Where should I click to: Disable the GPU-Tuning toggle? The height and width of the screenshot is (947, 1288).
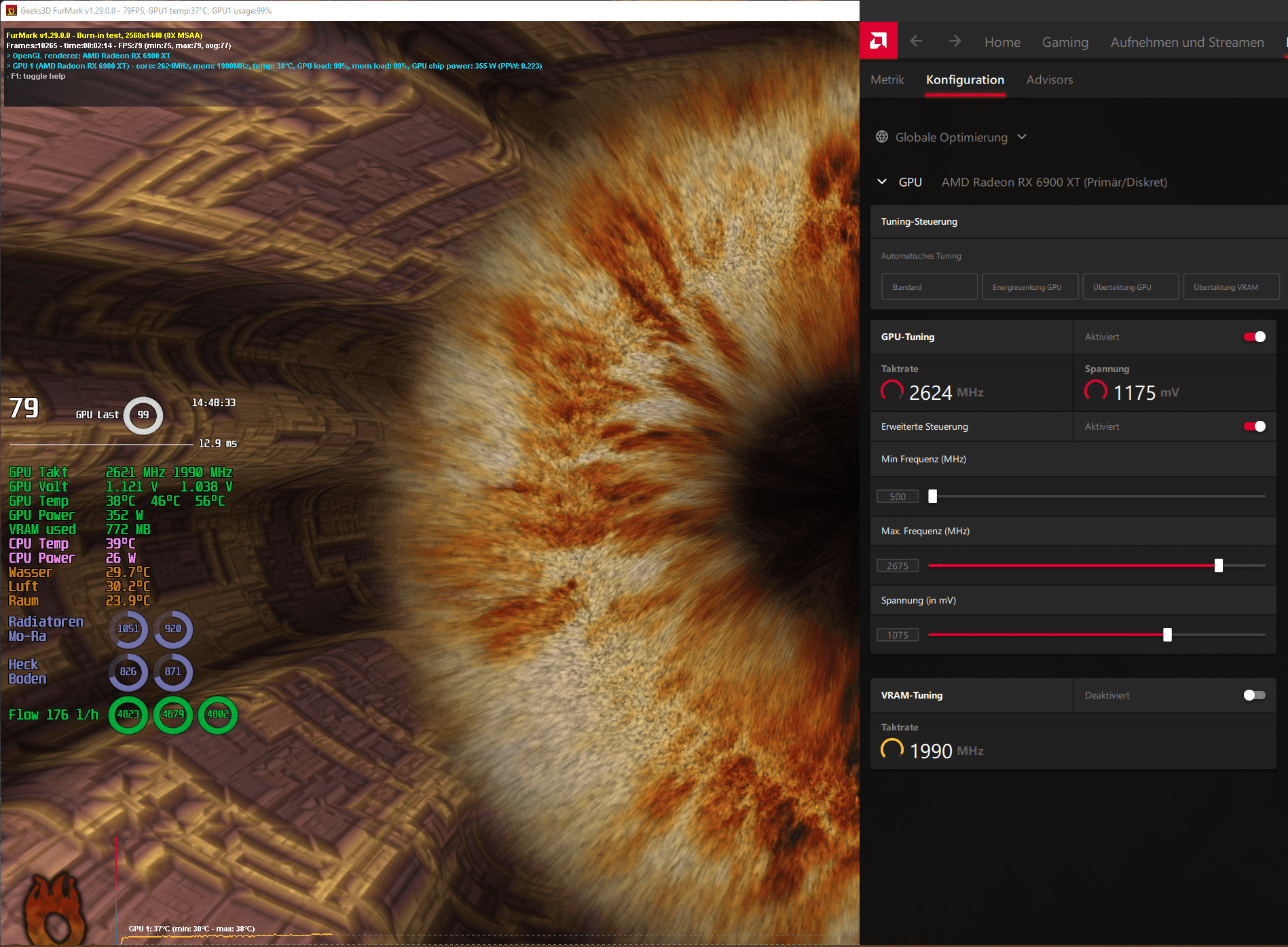(1254, 337)
